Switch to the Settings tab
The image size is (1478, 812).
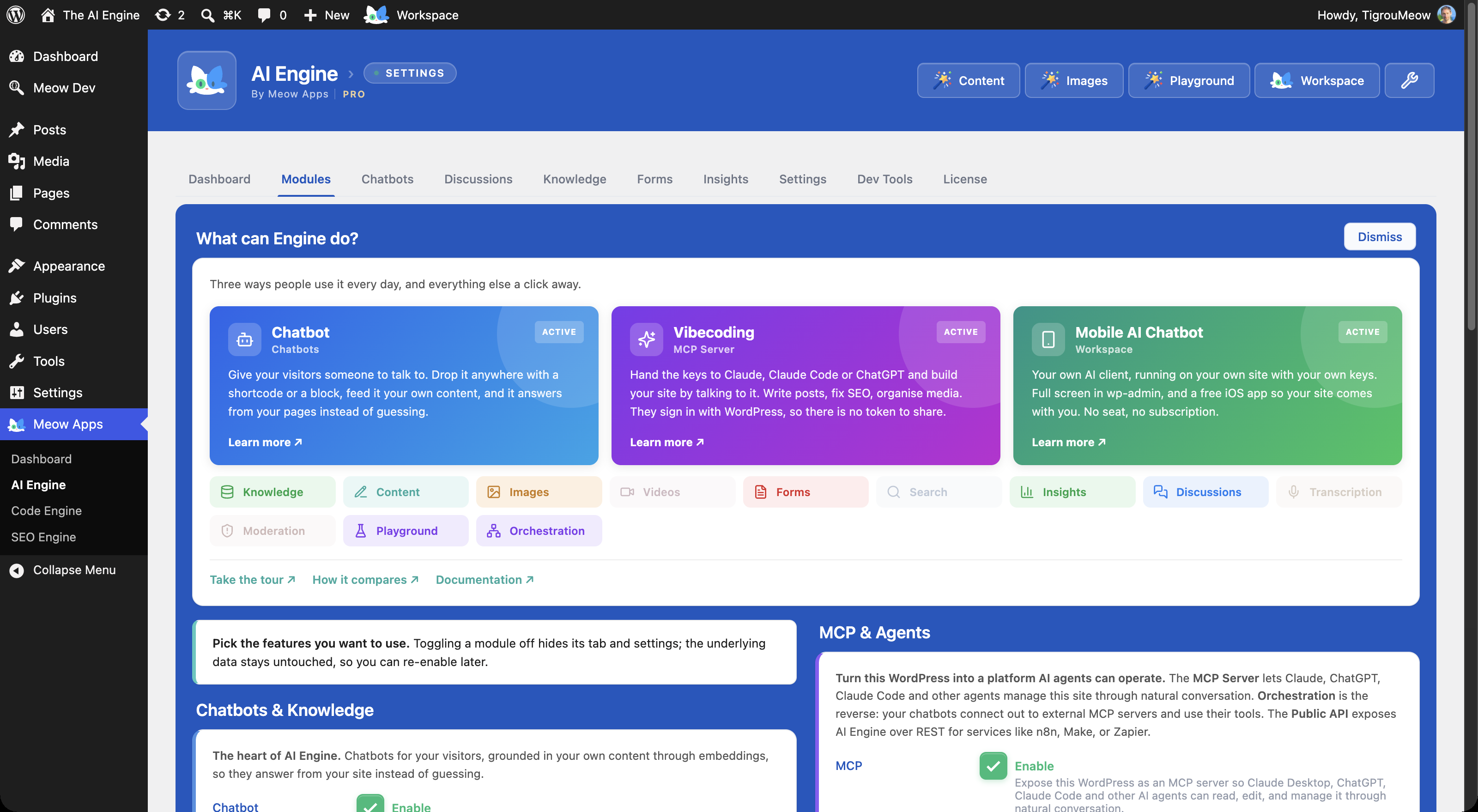(802, 179)
